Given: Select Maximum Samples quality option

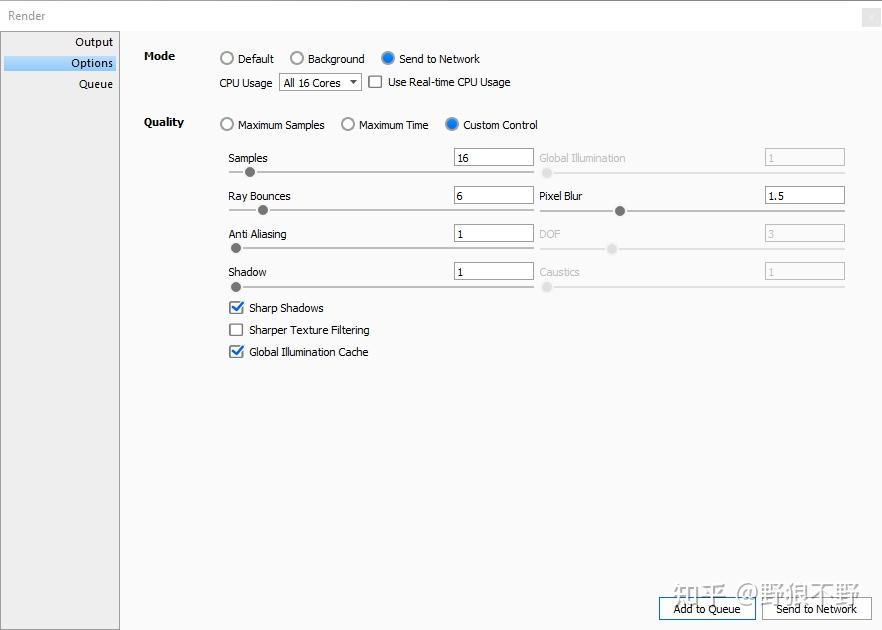Looking at the screenshot, I should point(227,125).
